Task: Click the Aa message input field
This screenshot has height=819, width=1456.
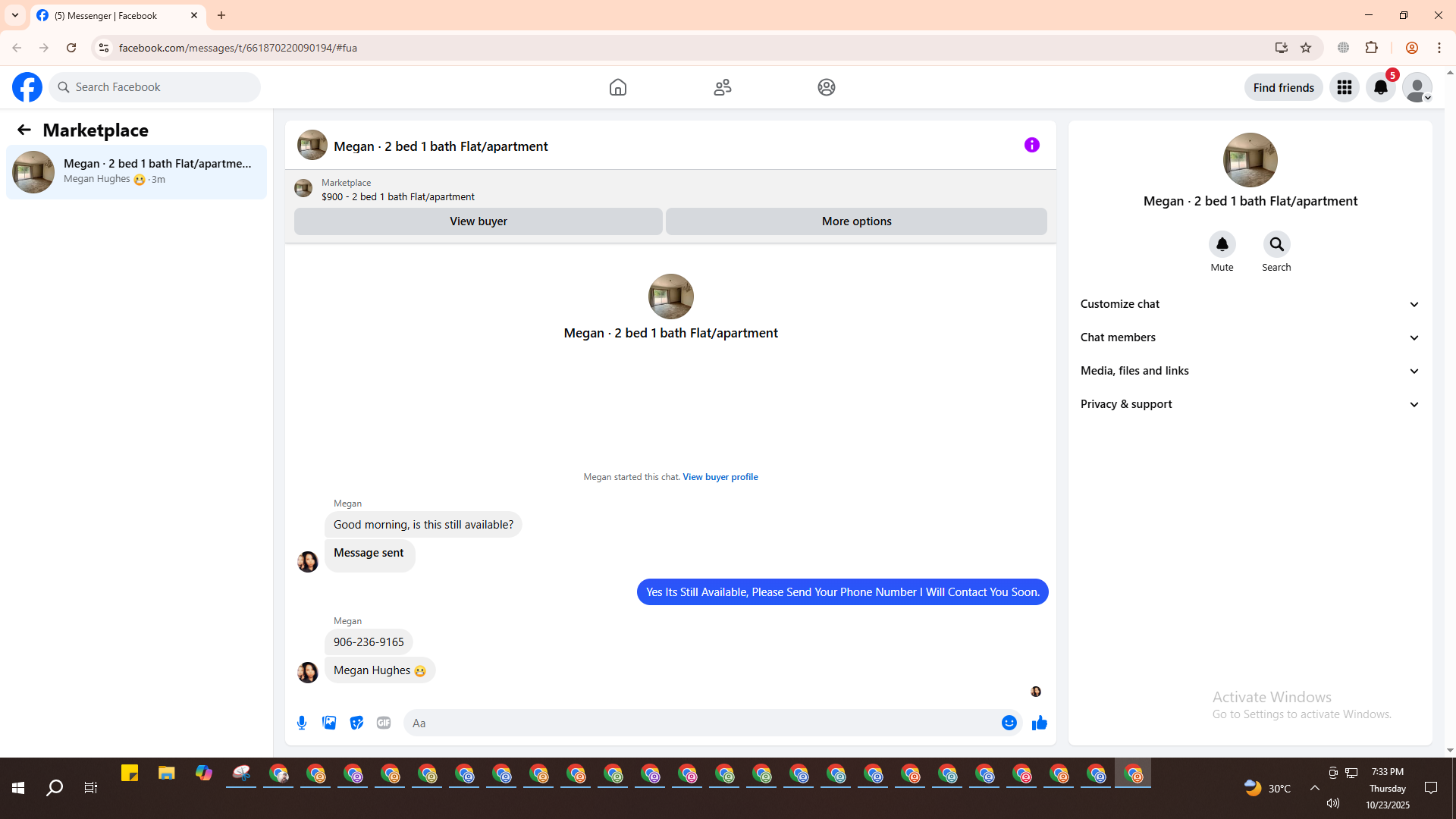Action: (698, 723)
